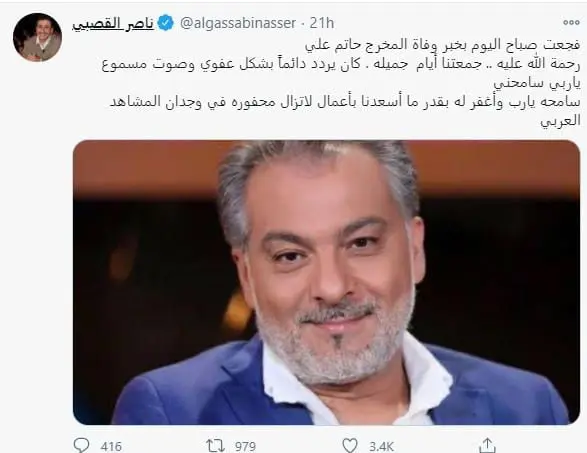This screenshot has width=587, height=453.
Task: Visit the @algassabinasser handle link
Action: click(x=238, y=23)
